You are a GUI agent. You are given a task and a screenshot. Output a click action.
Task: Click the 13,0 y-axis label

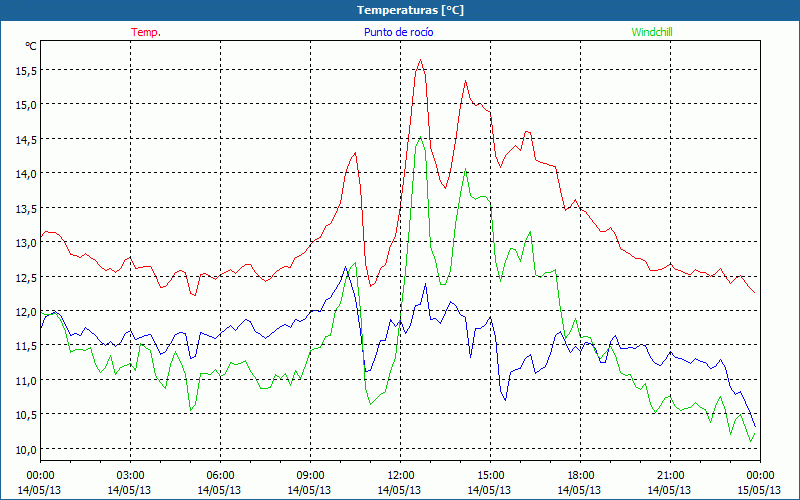pos(26,243)
